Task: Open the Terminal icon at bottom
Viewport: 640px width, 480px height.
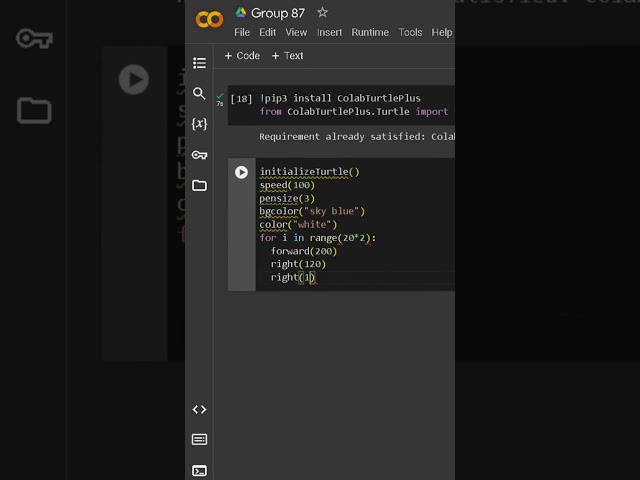Action: click(199, 471)
